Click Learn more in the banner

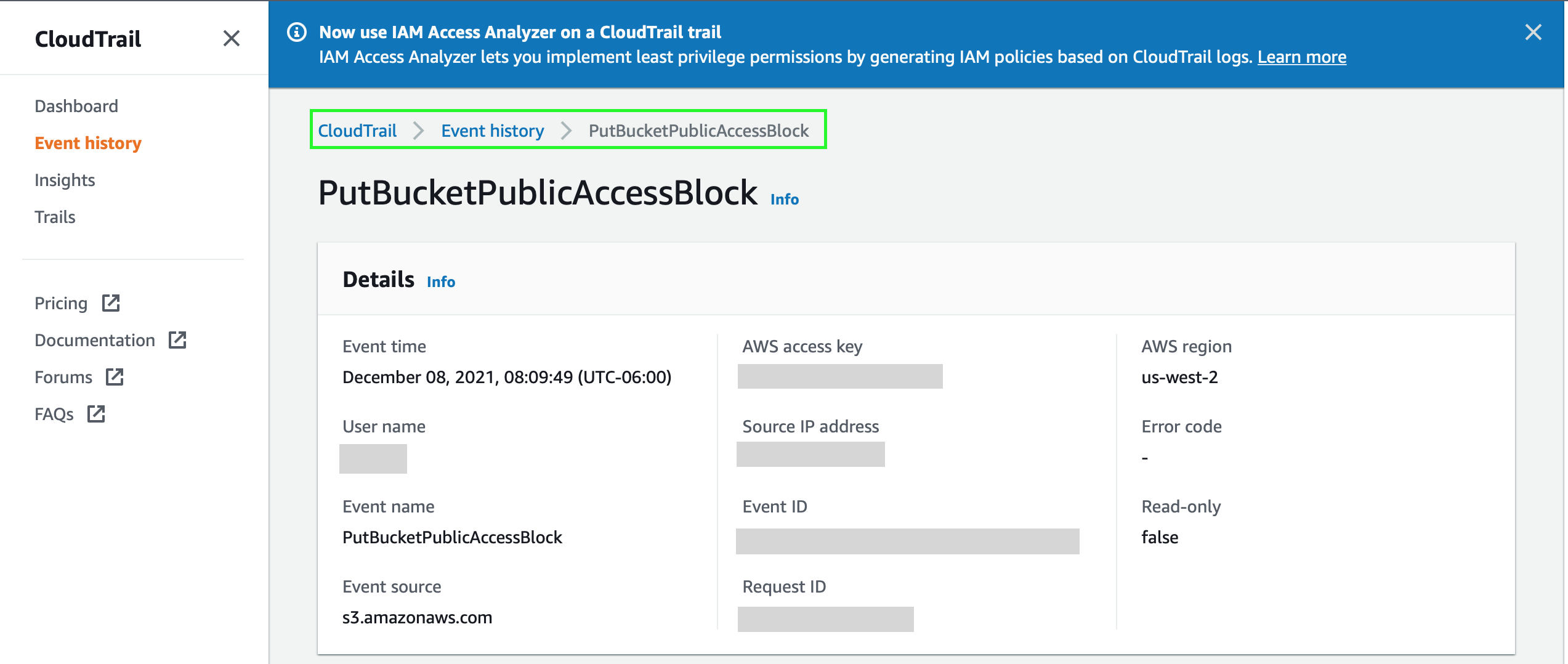(x=1302, y=57)
